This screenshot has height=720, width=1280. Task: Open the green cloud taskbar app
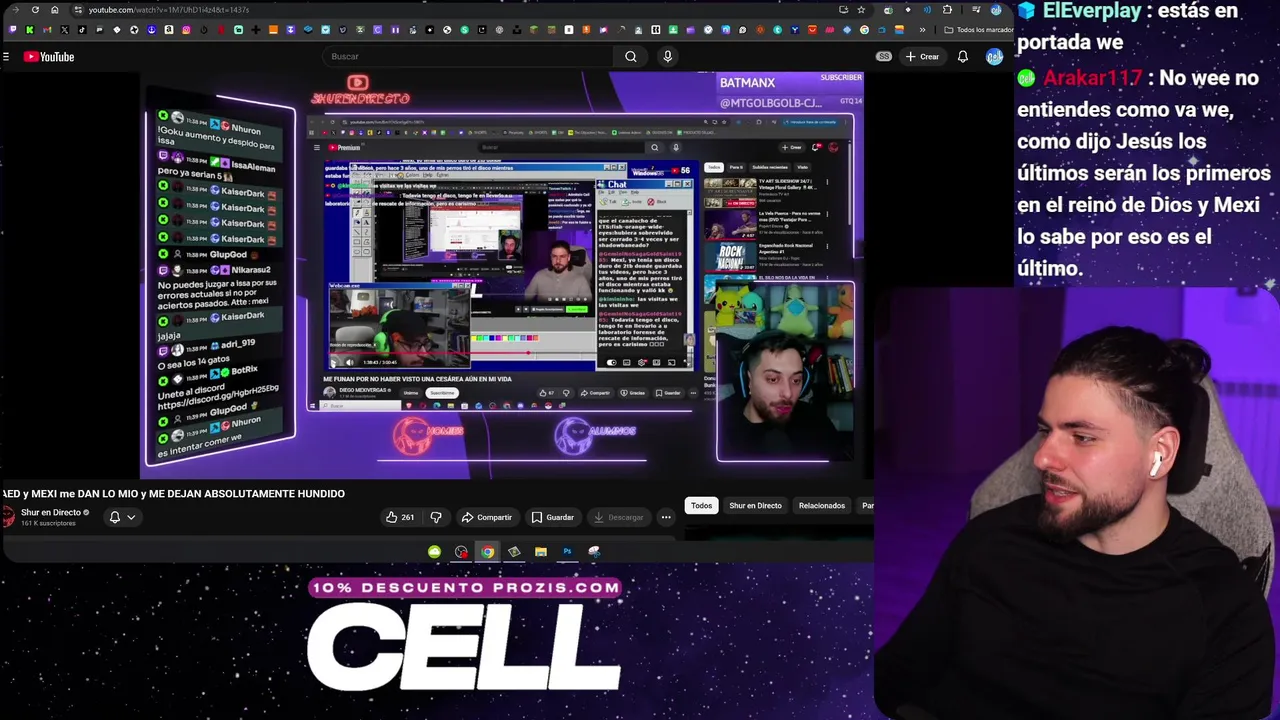434,552
